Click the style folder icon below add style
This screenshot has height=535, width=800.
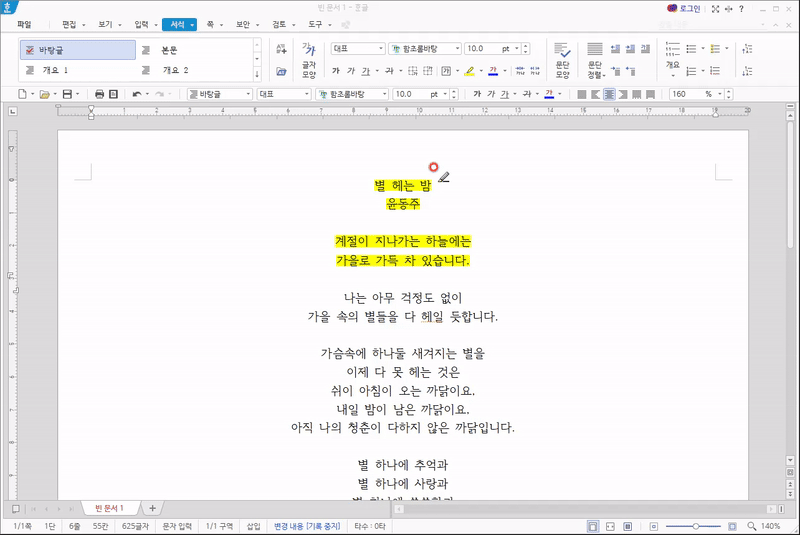pyautogui.click(x=281, y=71)
